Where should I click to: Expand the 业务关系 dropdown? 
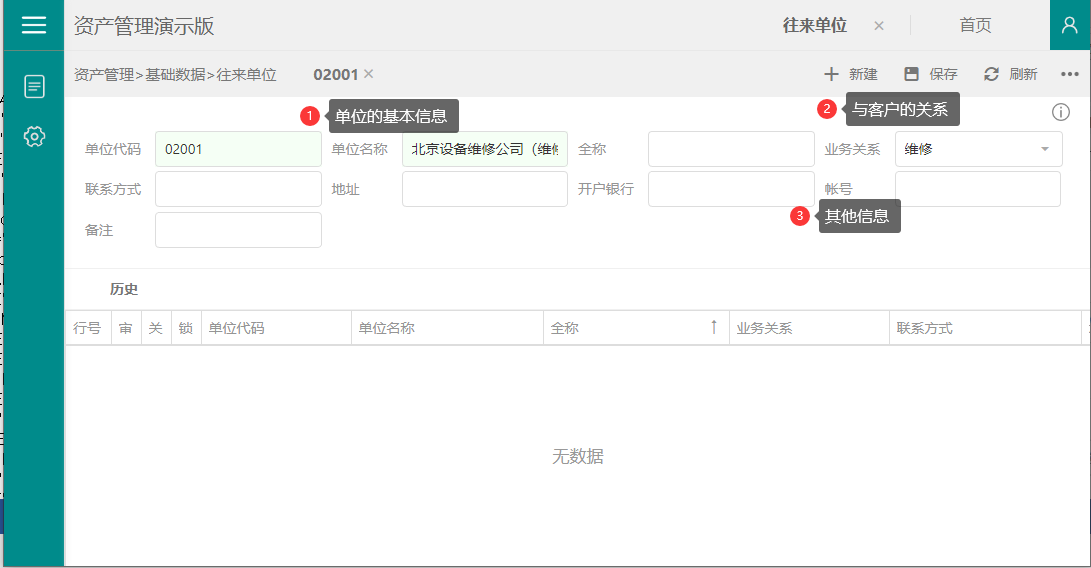(x=1045, y=149)
